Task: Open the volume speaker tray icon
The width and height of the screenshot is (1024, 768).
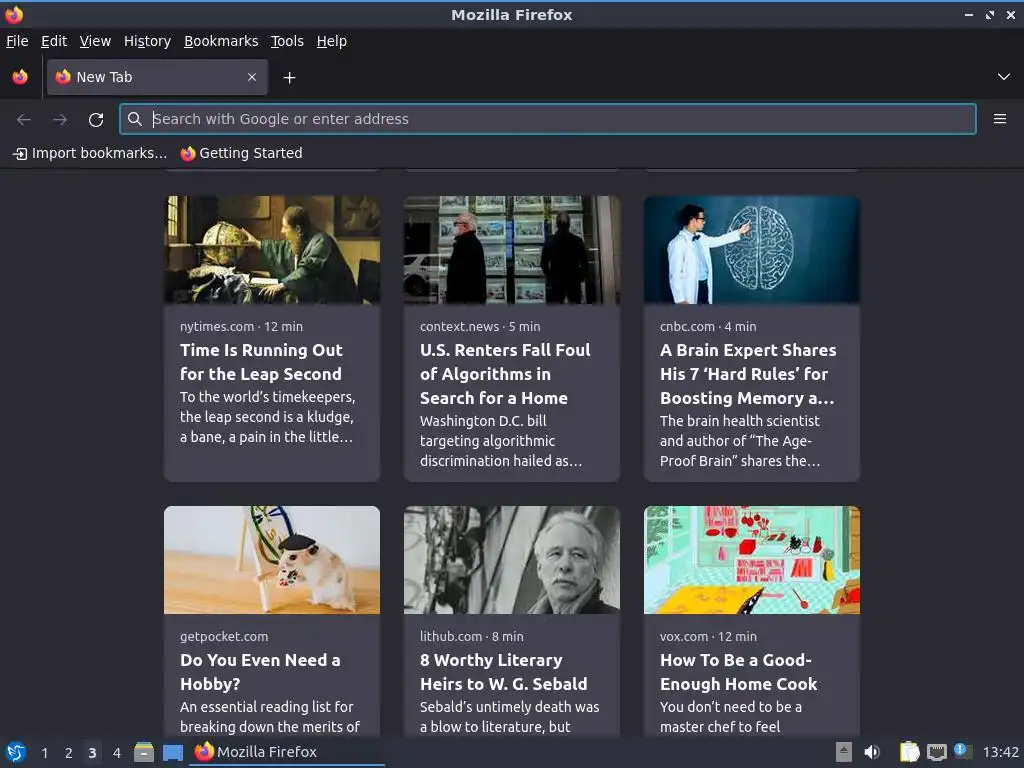Action: [872, 752]
